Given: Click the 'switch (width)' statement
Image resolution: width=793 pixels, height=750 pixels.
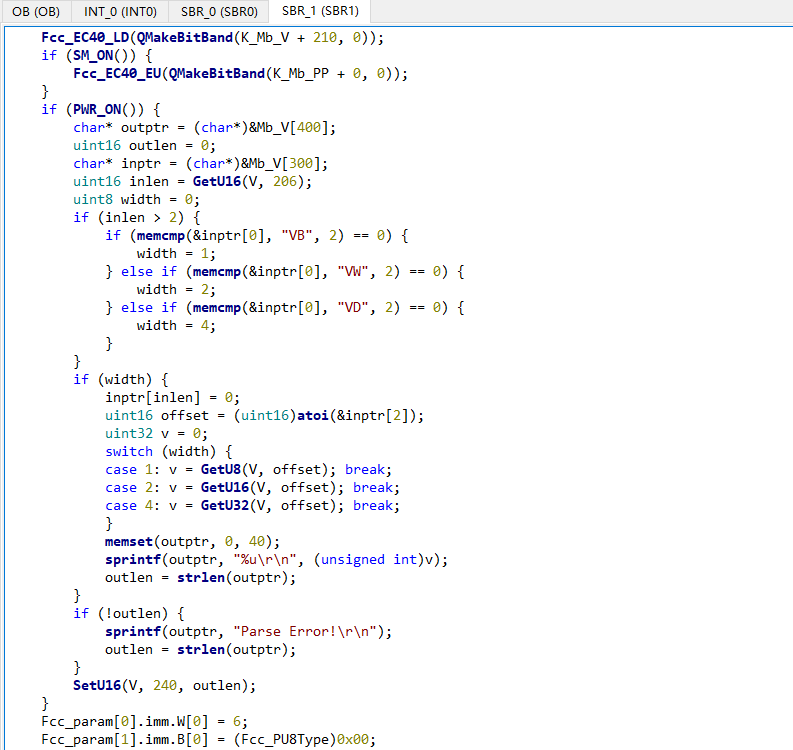Looking at the screenshot, I should point(168,452).
